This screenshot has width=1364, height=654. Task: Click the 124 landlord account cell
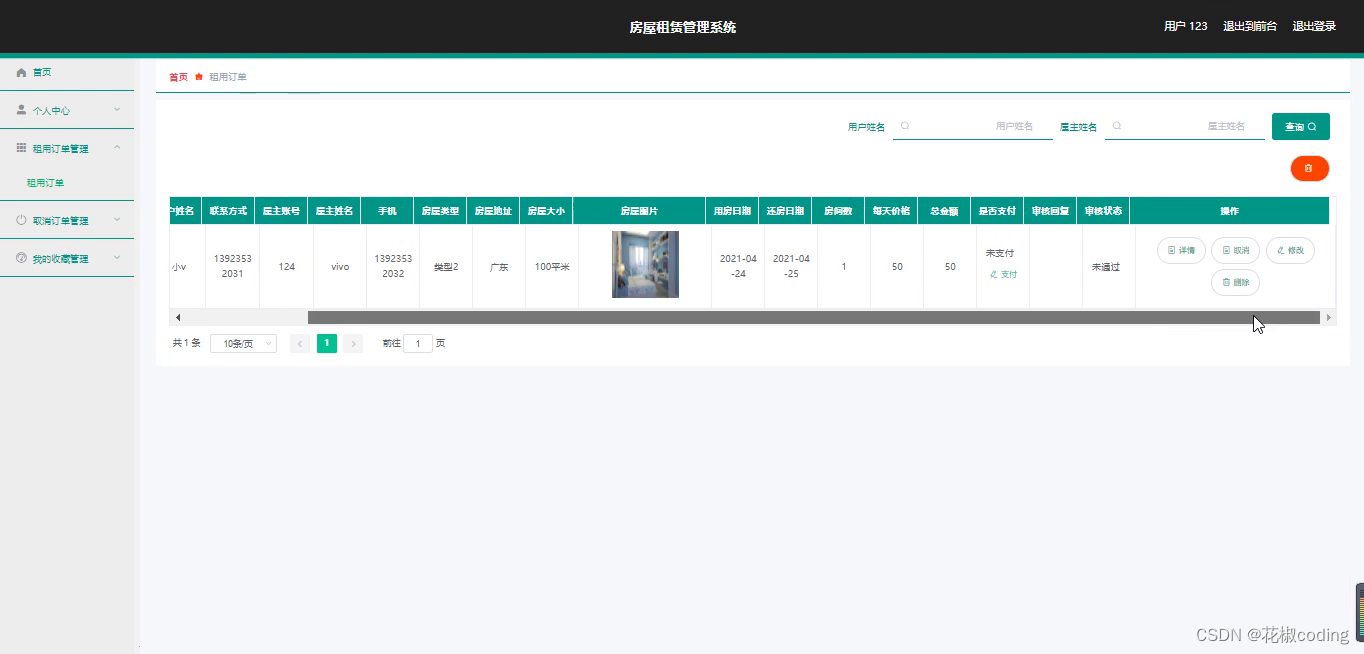(286, 266)
